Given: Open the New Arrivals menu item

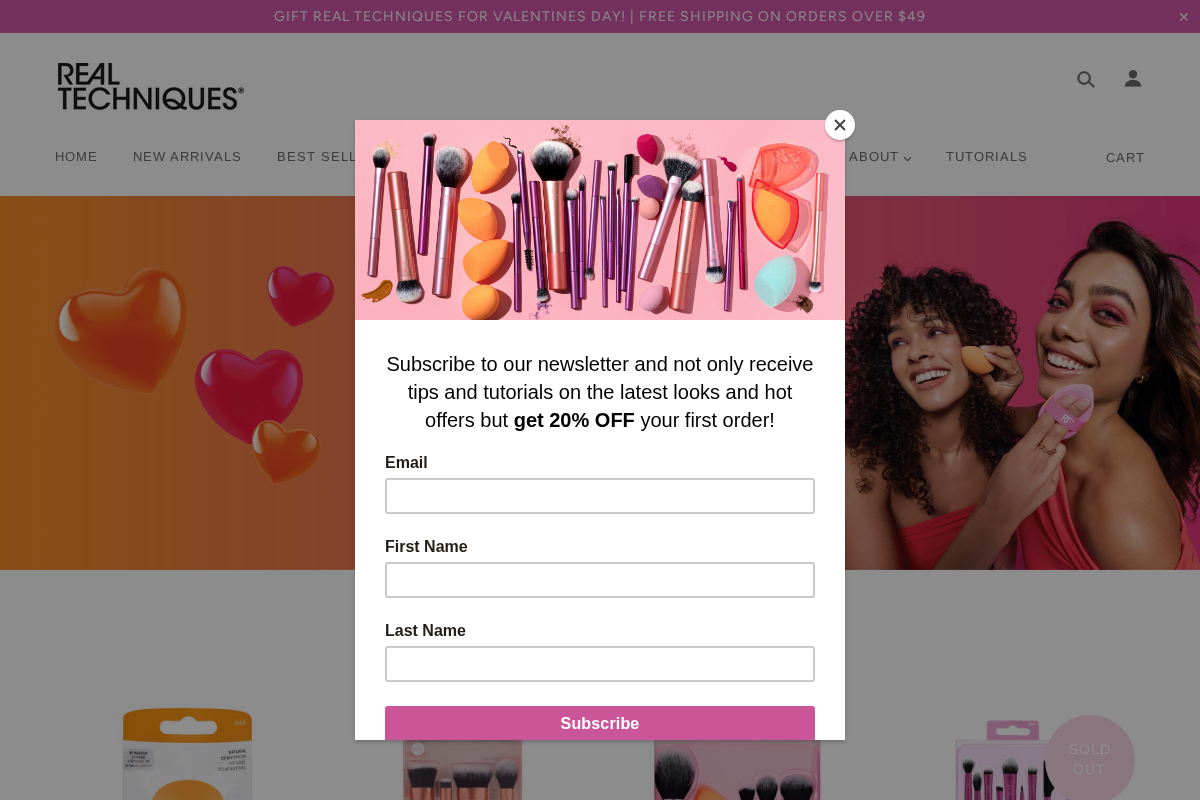Looking at the screenshot, I should click(187, 157).
